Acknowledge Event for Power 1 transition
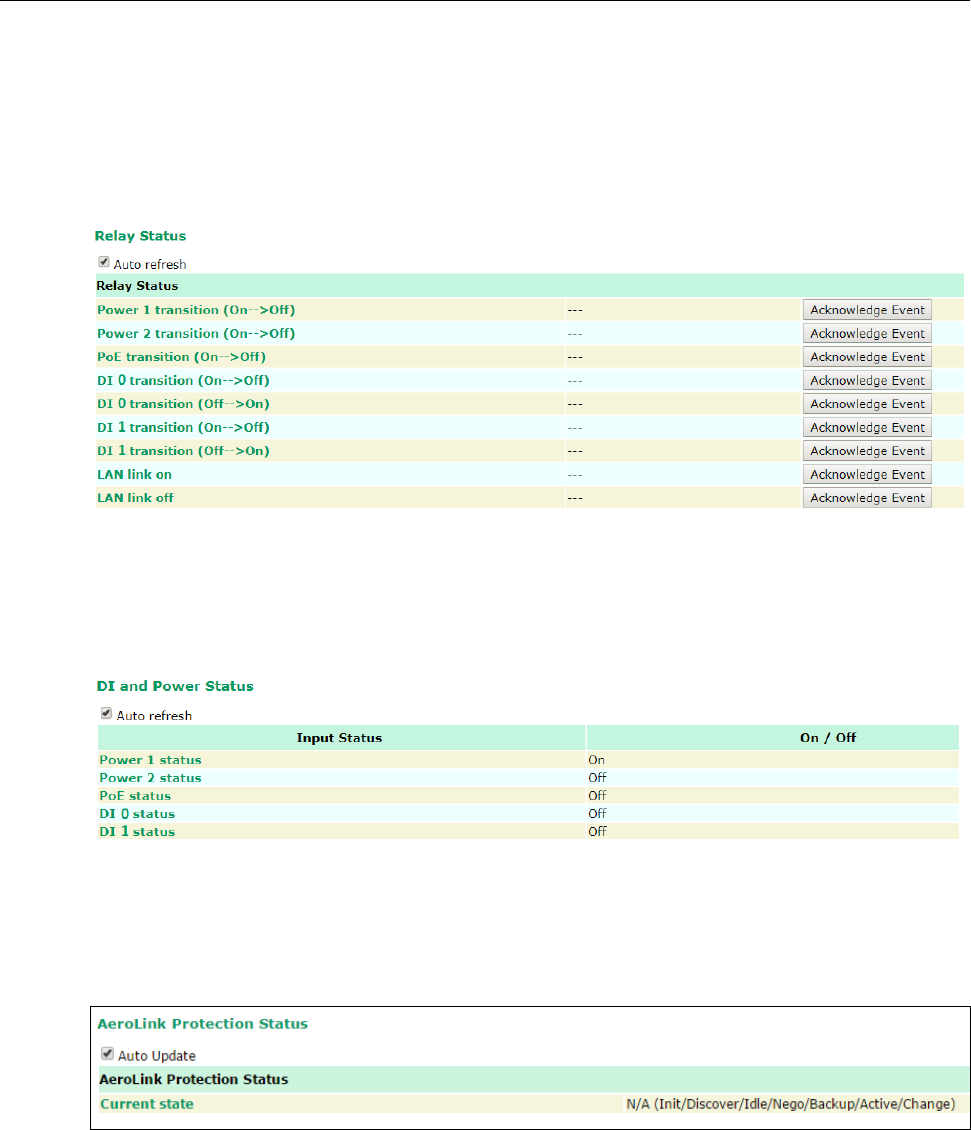The height and width of the screenshot is (1130, 971). click(x=867, y=310)
